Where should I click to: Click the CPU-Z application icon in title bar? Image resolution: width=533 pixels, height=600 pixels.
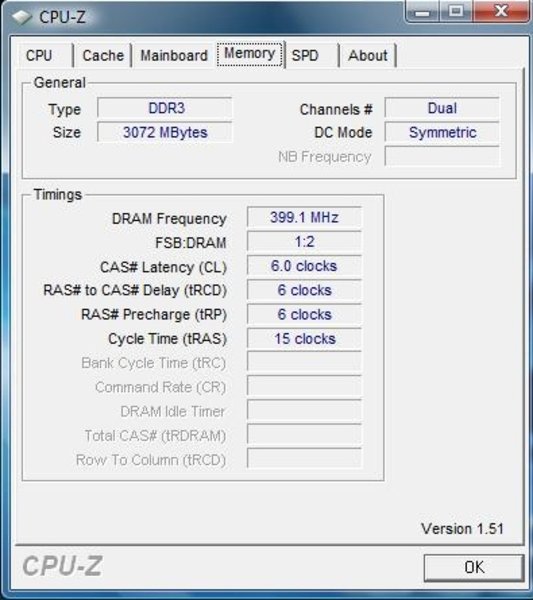[x=21, y=16]
